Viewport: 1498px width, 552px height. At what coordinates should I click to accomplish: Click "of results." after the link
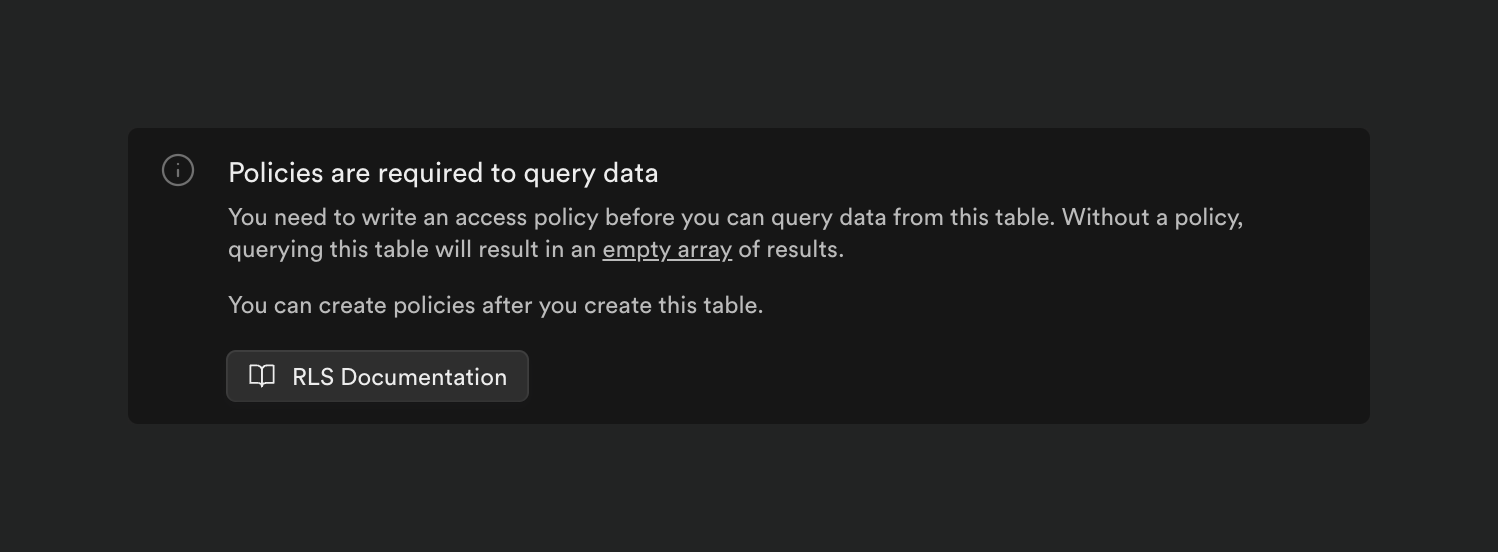791,249
